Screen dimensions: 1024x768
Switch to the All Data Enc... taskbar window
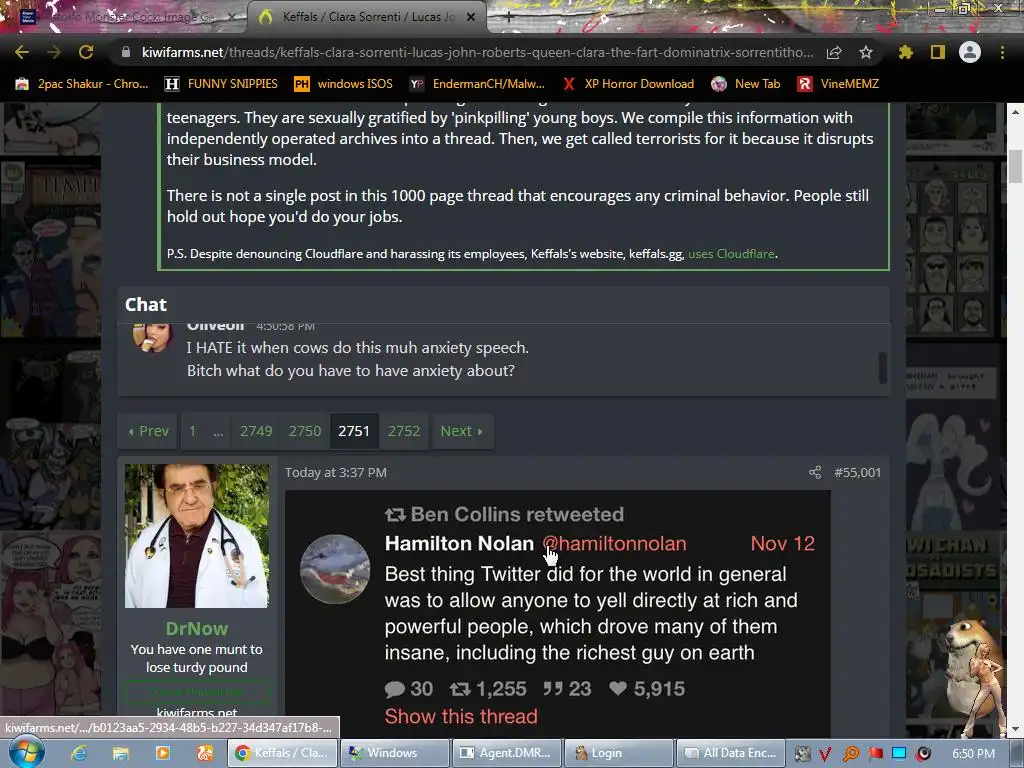click(x=730, y=753)
